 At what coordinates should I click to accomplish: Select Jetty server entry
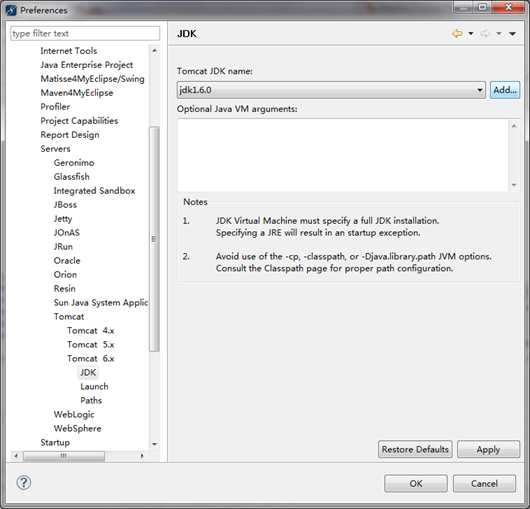(x=63, y=219)
